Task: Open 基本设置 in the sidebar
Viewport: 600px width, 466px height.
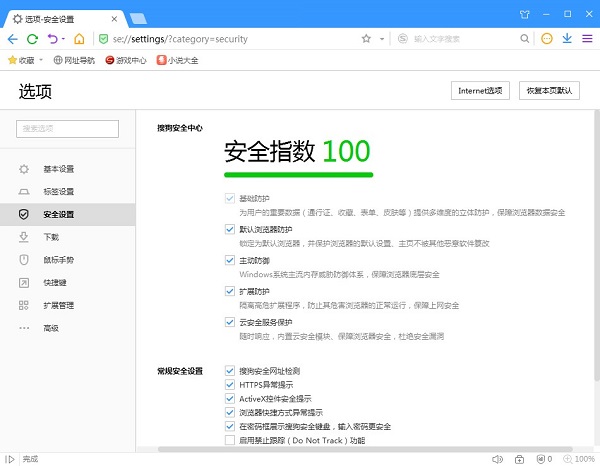Action: click(x=58, y=168)
